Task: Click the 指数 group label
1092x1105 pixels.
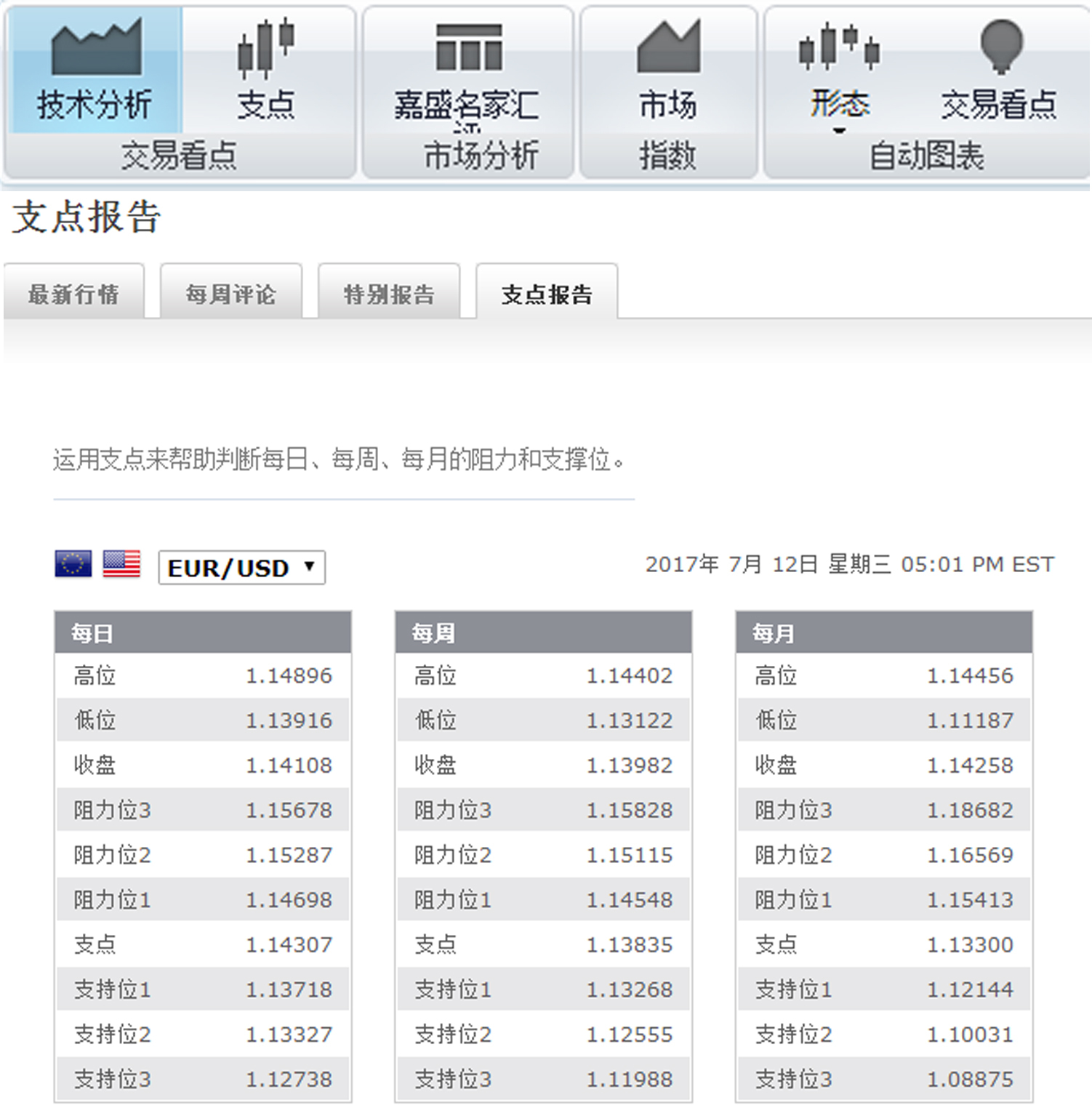Action: pyautogui.click(x=668, y=156)
